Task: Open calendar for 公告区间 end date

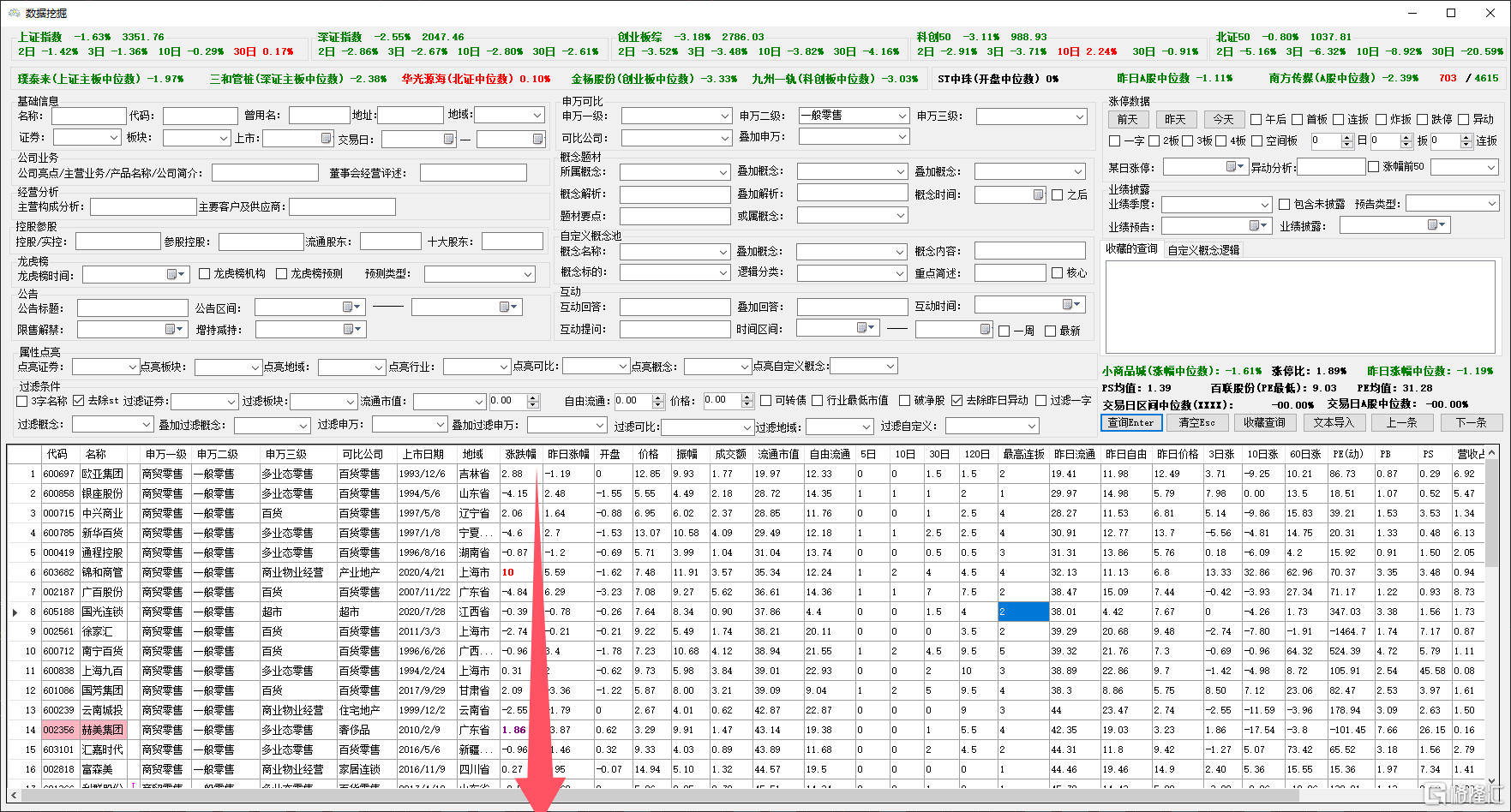Action: coord(508,307)
